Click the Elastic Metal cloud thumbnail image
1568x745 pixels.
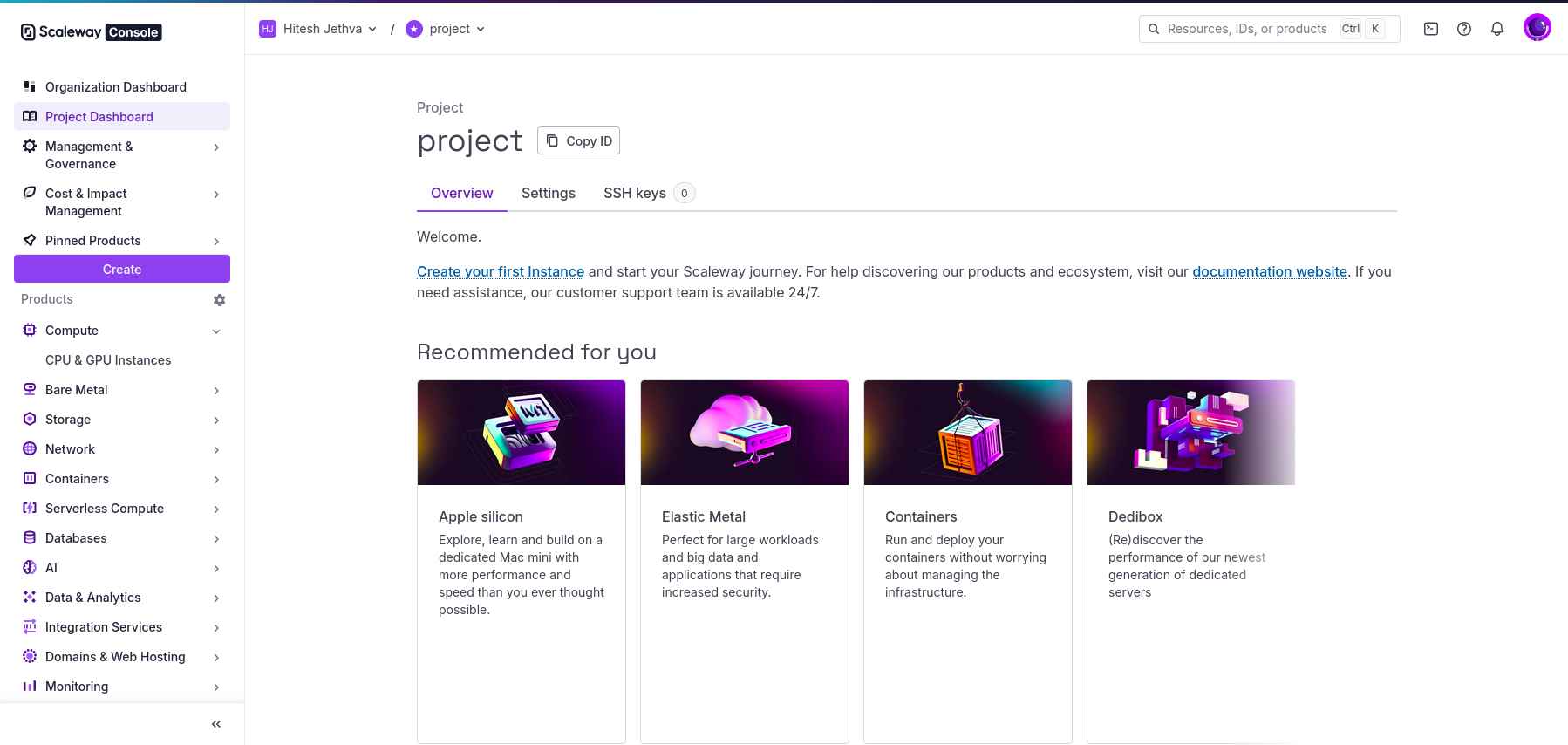(x=745, y=433)
